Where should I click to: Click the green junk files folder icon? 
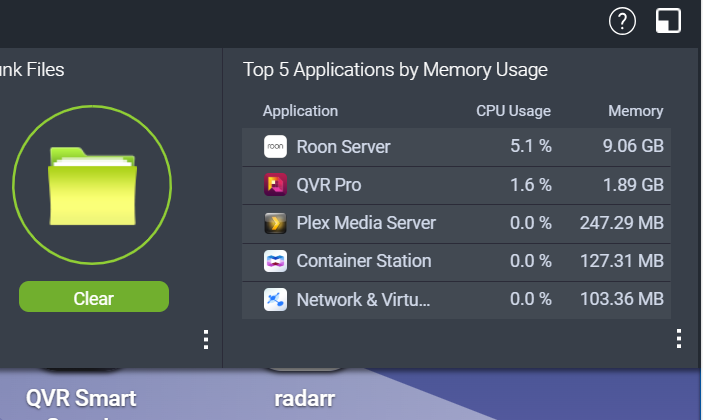(92, 186)
